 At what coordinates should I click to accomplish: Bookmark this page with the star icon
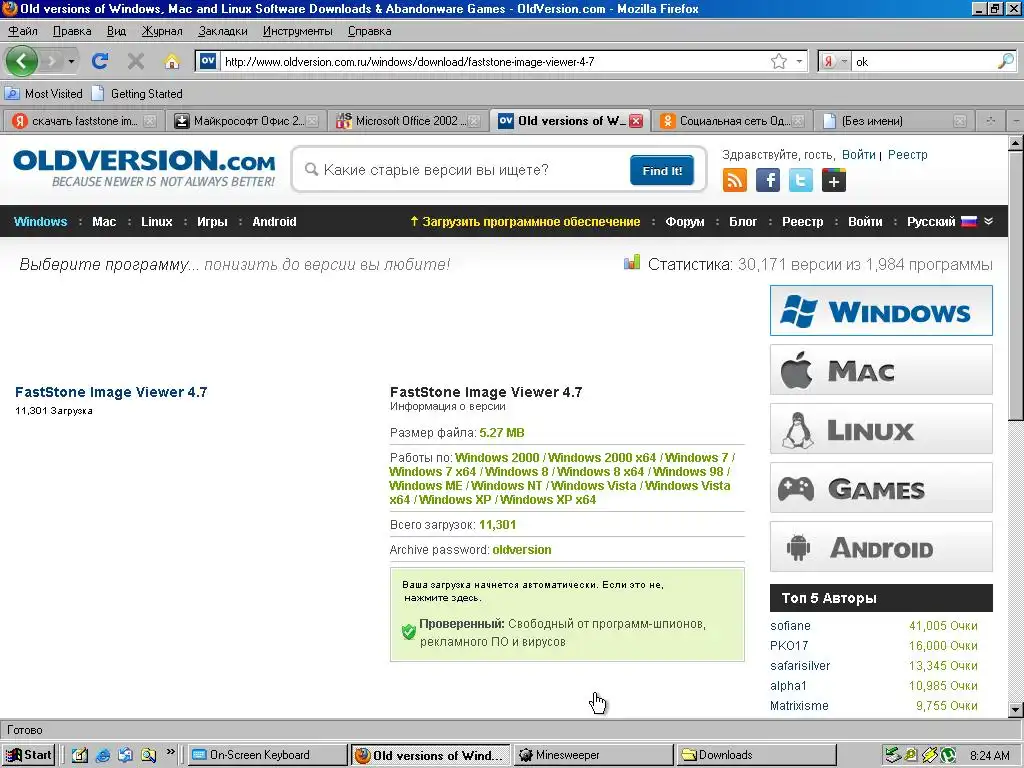tap(778, 61)
